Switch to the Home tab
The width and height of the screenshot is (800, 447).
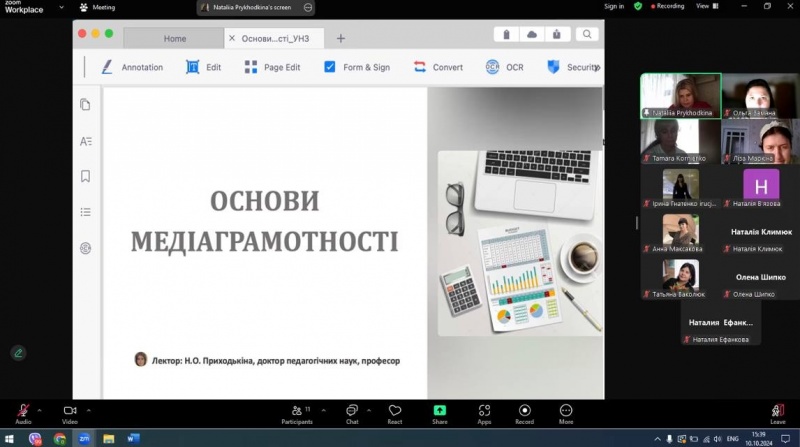click(x=175, y=38)
